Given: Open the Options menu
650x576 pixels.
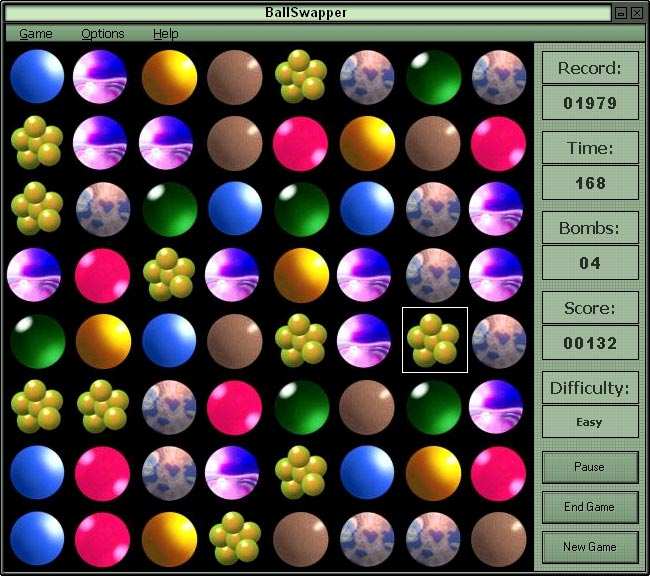Looking at the screenshot, I should click(103, 34).
